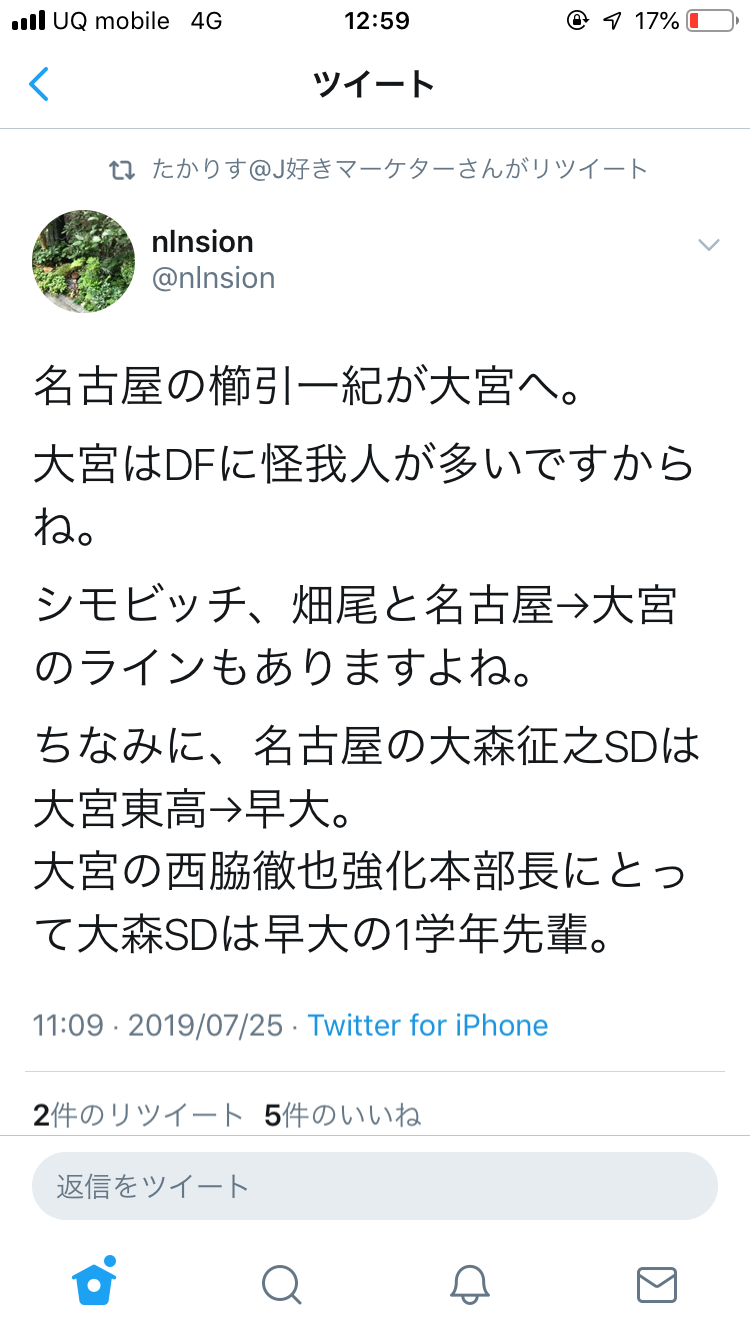
Task: Open the Twitter for iPhone link
Action: (x=428, y=1025)
